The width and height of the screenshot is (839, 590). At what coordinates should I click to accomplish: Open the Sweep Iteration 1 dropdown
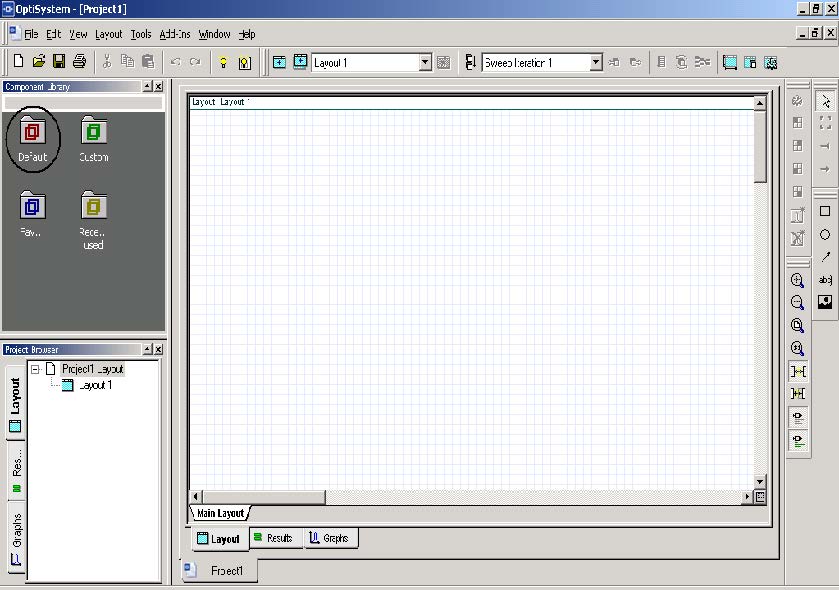[595, 62]
